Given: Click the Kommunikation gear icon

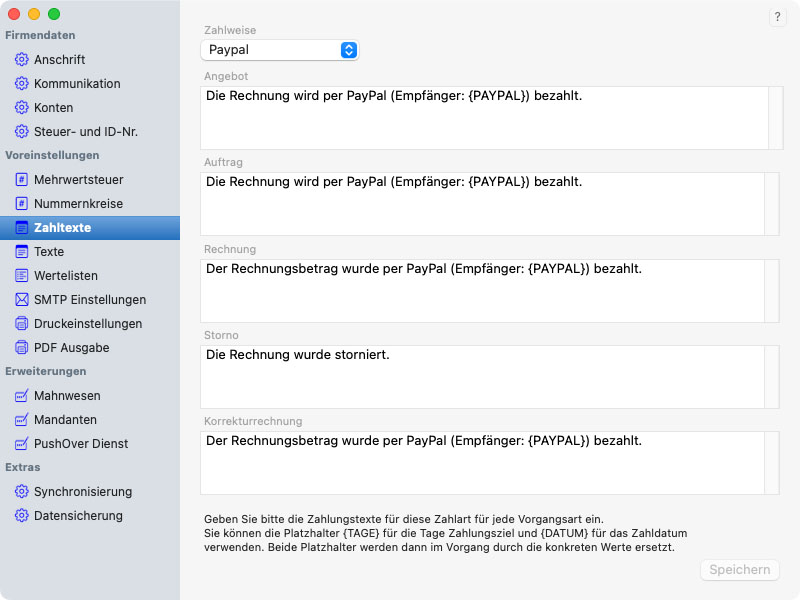Looking at the screenshot, I should 21,84.
